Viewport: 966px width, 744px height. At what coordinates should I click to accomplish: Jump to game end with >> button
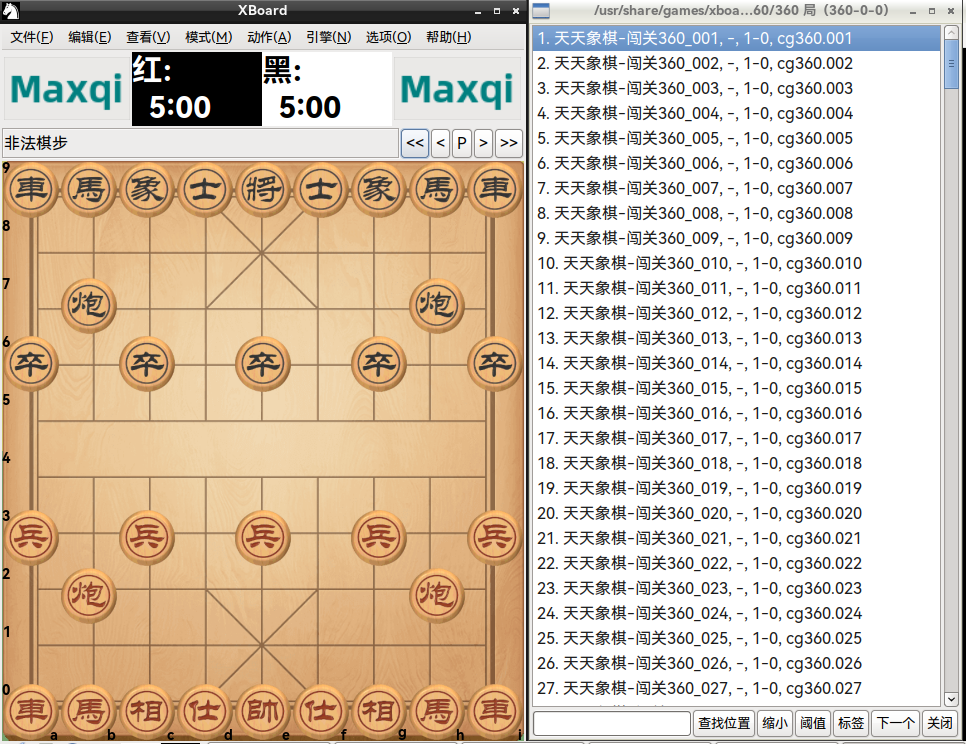(509, 144)
